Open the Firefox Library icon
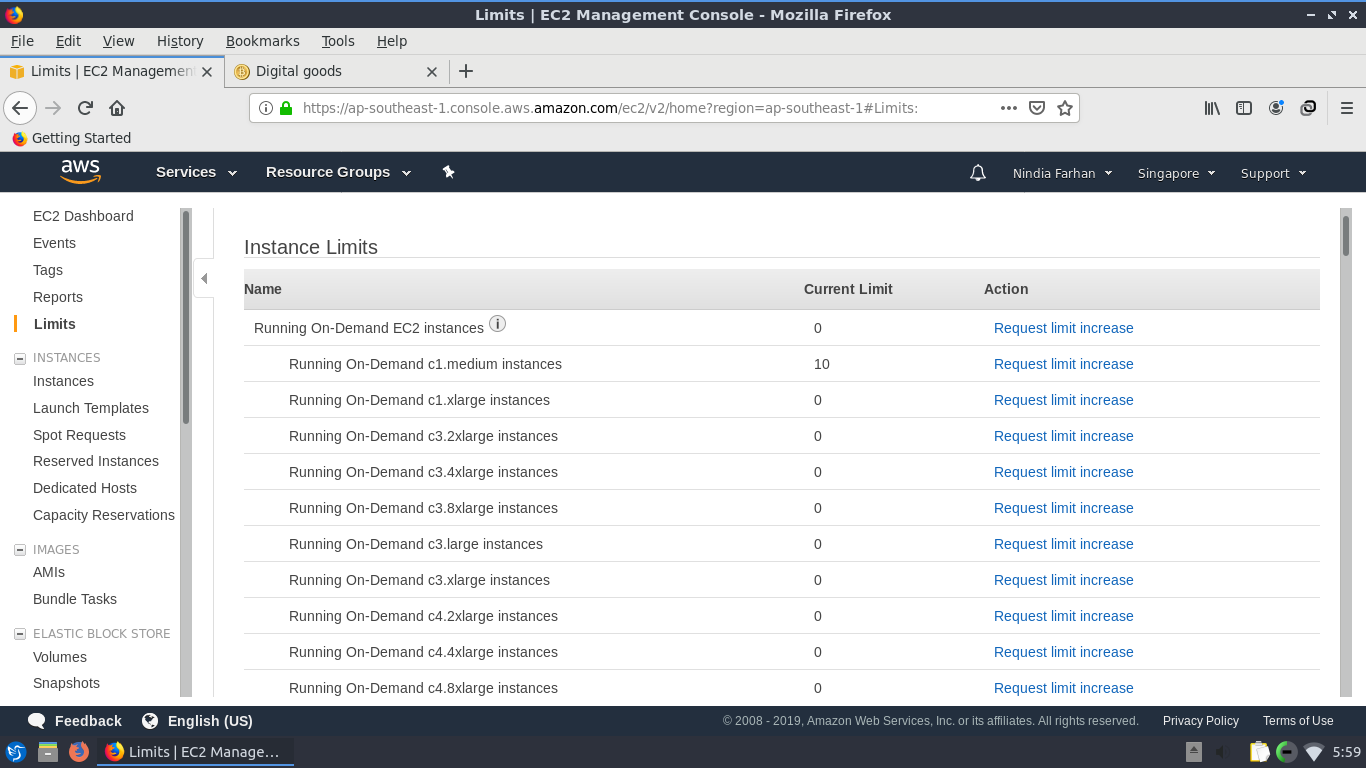The image size is (1366, 768). [1212, 108]
